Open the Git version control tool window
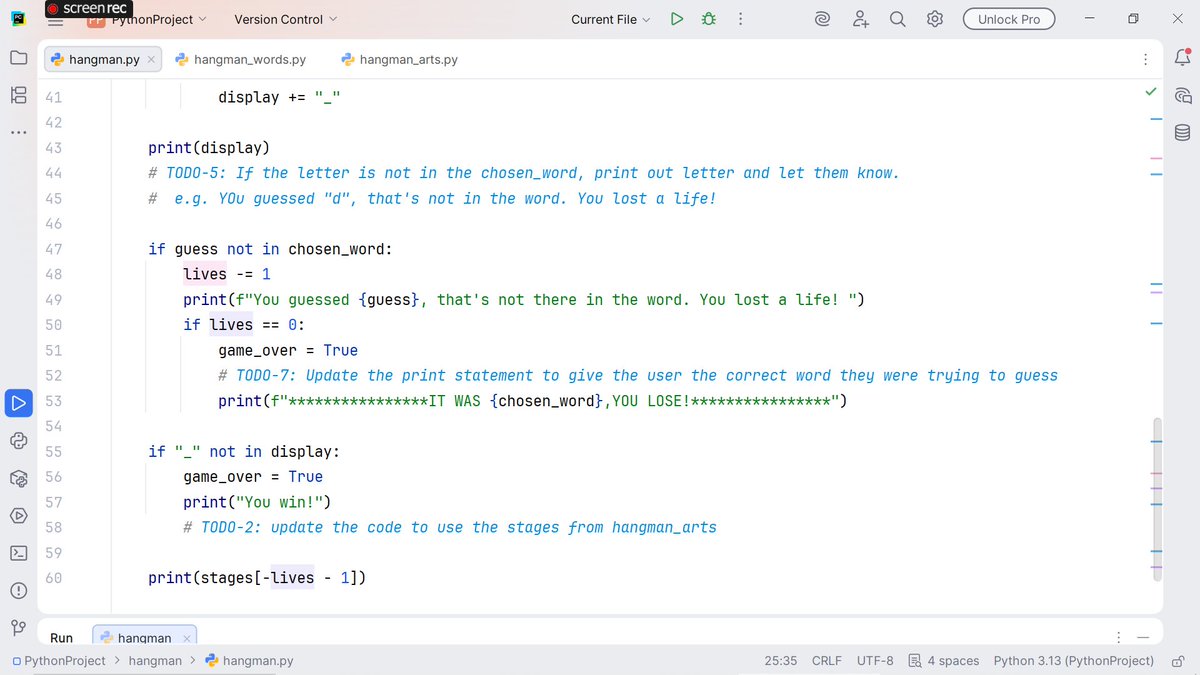This screenshot has height=675, width=1200. [18, 627]
